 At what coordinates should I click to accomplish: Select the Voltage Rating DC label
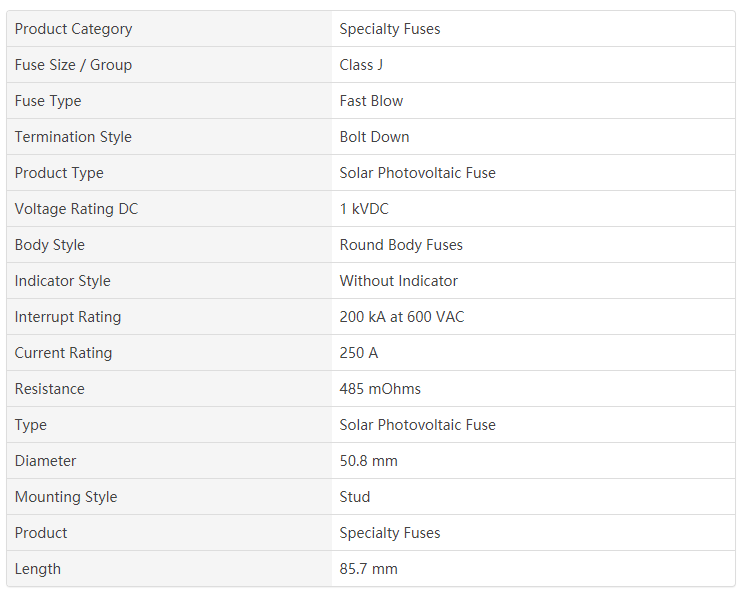click(x=76, y=209)
